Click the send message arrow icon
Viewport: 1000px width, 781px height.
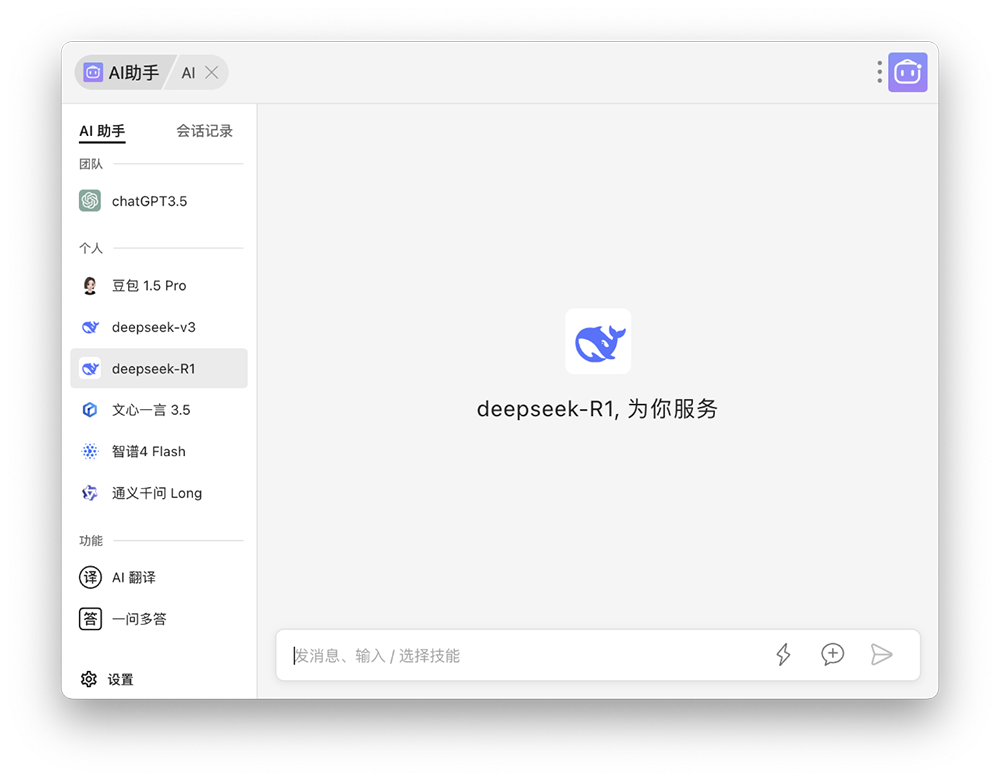881,655
